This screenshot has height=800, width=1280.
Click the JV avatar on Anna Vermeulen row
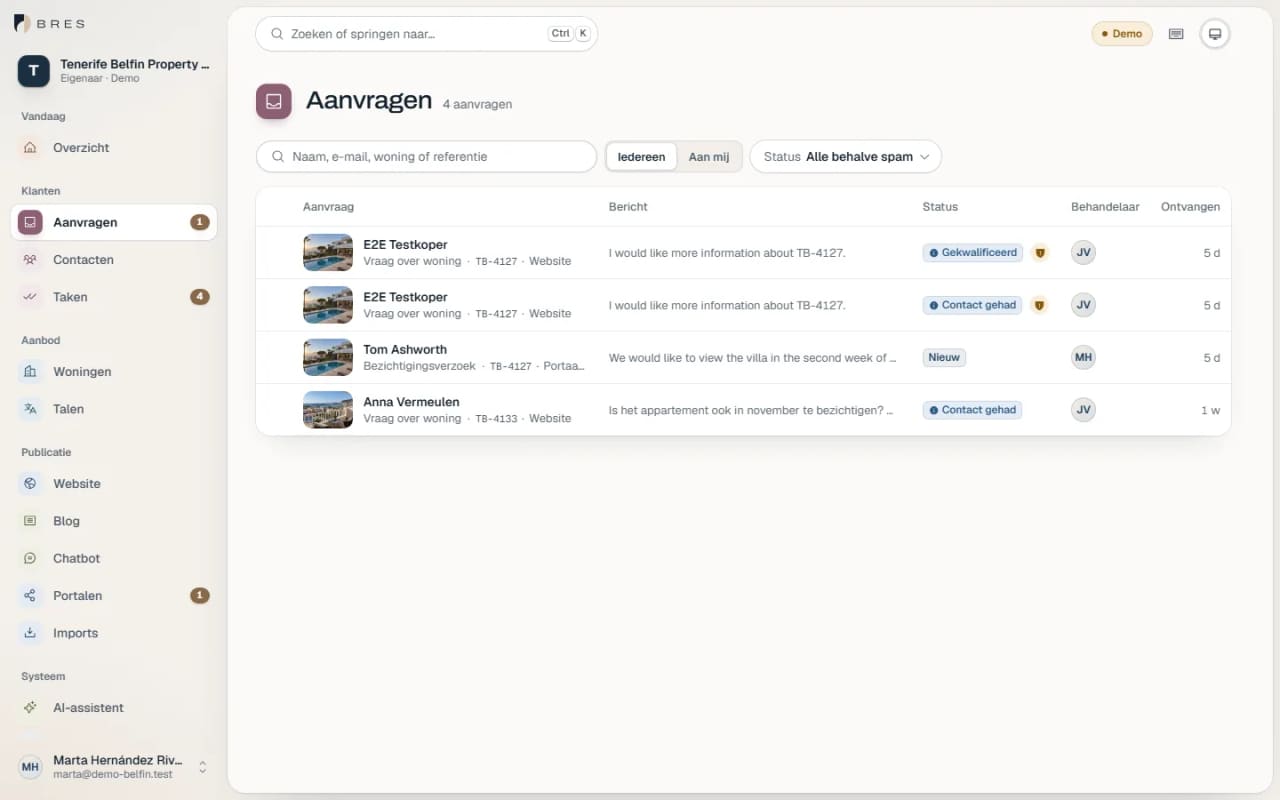(x=1083, y=409)
